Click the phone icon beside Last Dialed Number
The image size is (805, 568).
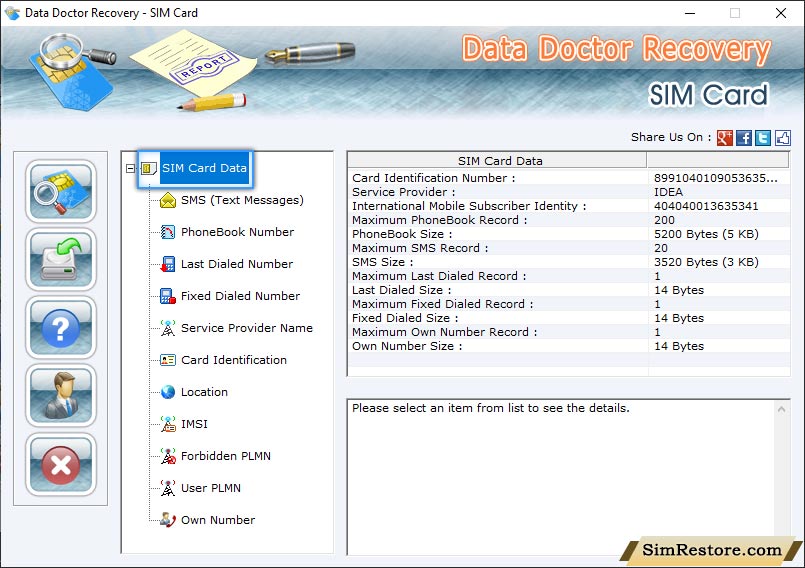point(168,264)
